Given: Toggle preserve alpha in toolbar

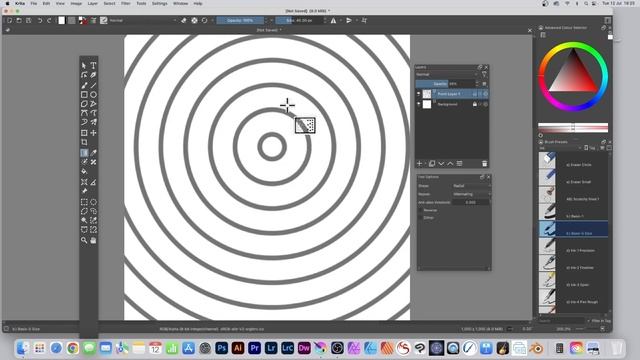Looking at the screenshot, I should [194, 20].
